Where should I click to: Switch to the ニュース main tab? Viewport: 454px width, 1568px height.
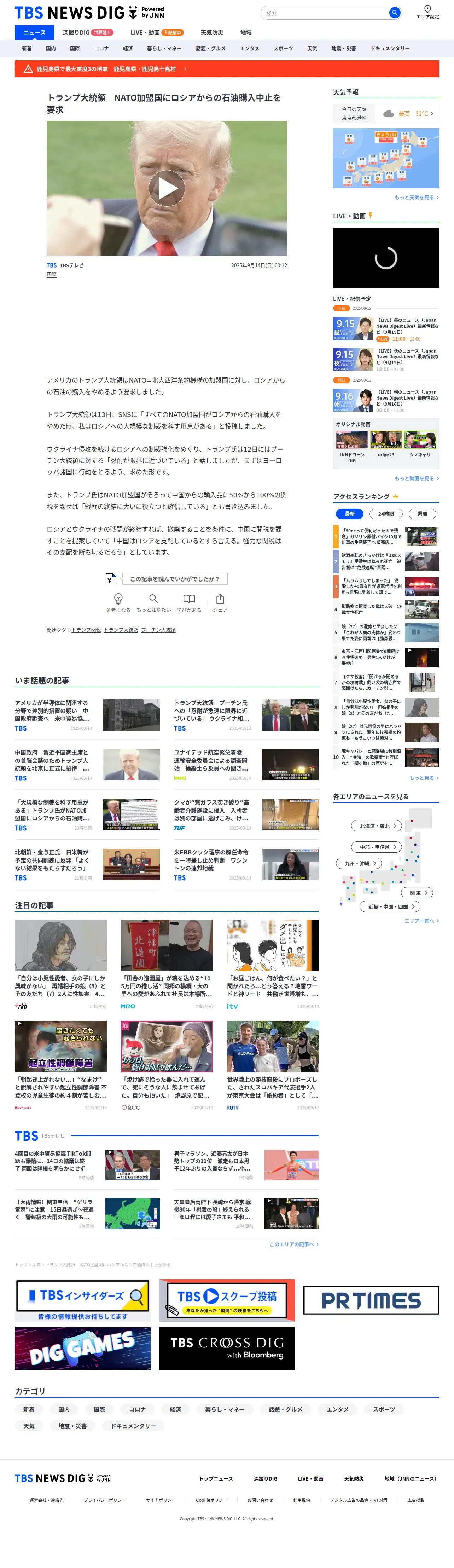pyautogui.click(x=34, y=33)
